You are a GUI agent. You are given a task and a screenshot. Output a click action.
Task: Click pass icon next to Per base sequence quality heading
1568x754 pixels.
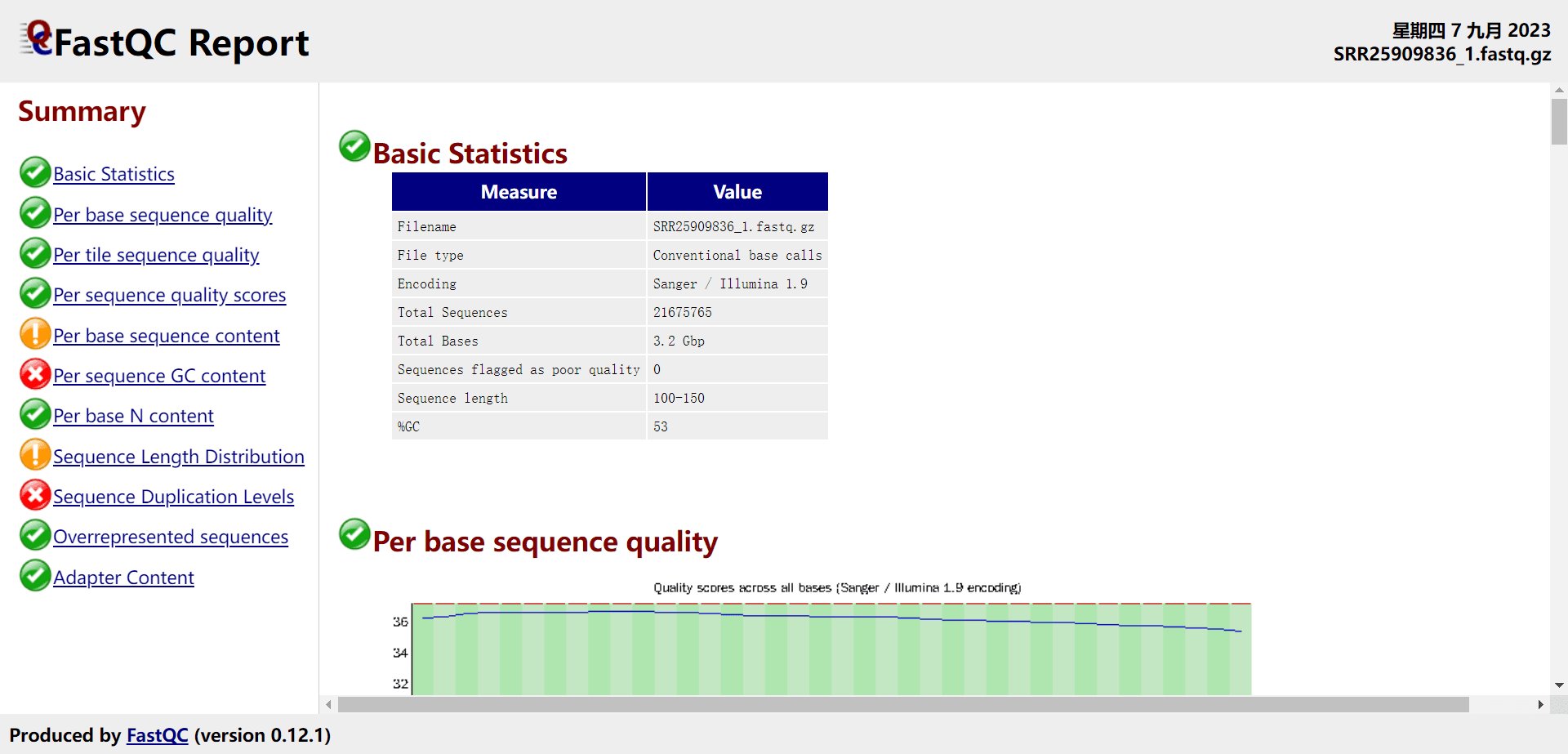354,534
